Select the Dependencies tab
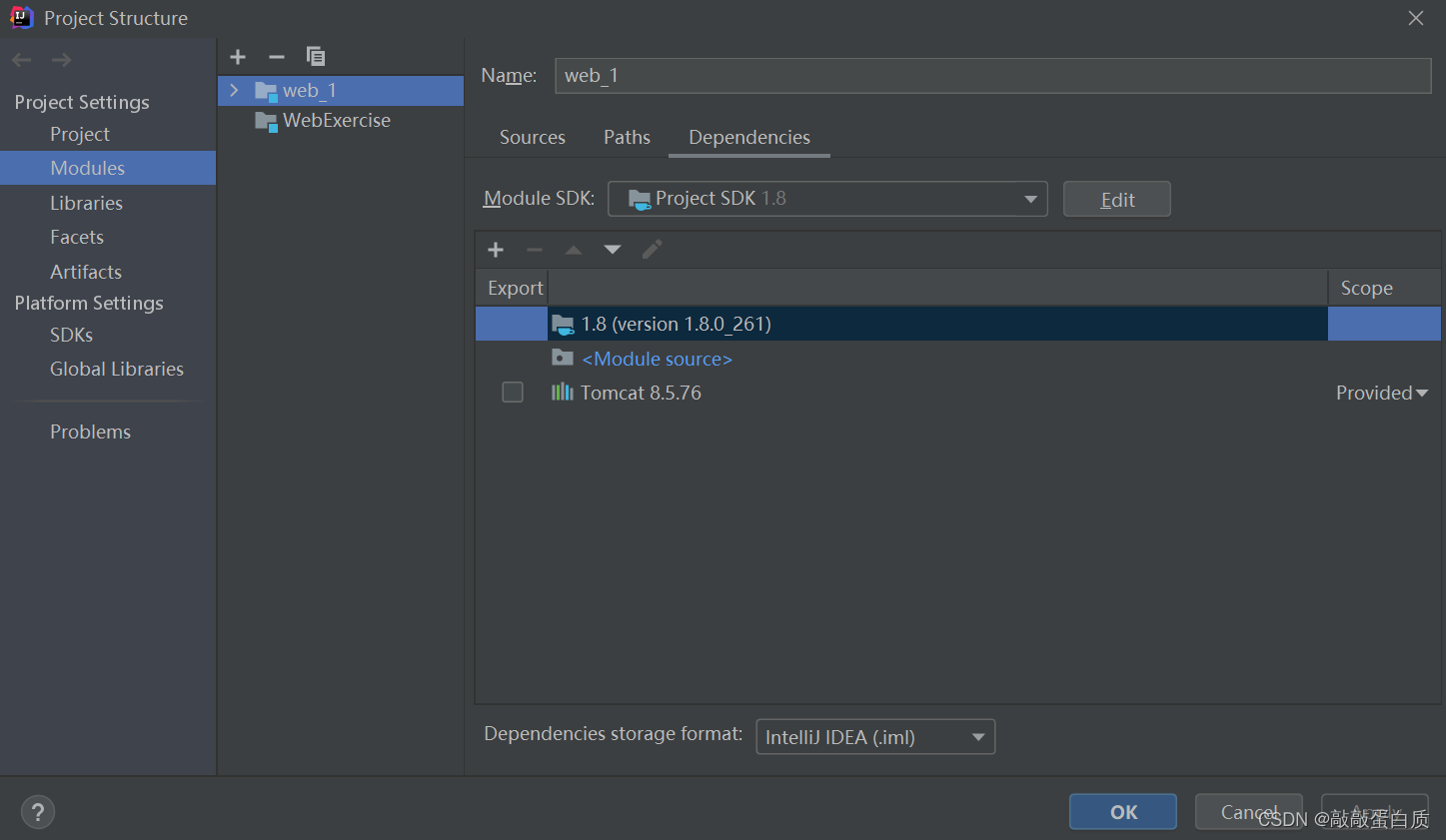The image size is (1446, 840). point(749,137)
